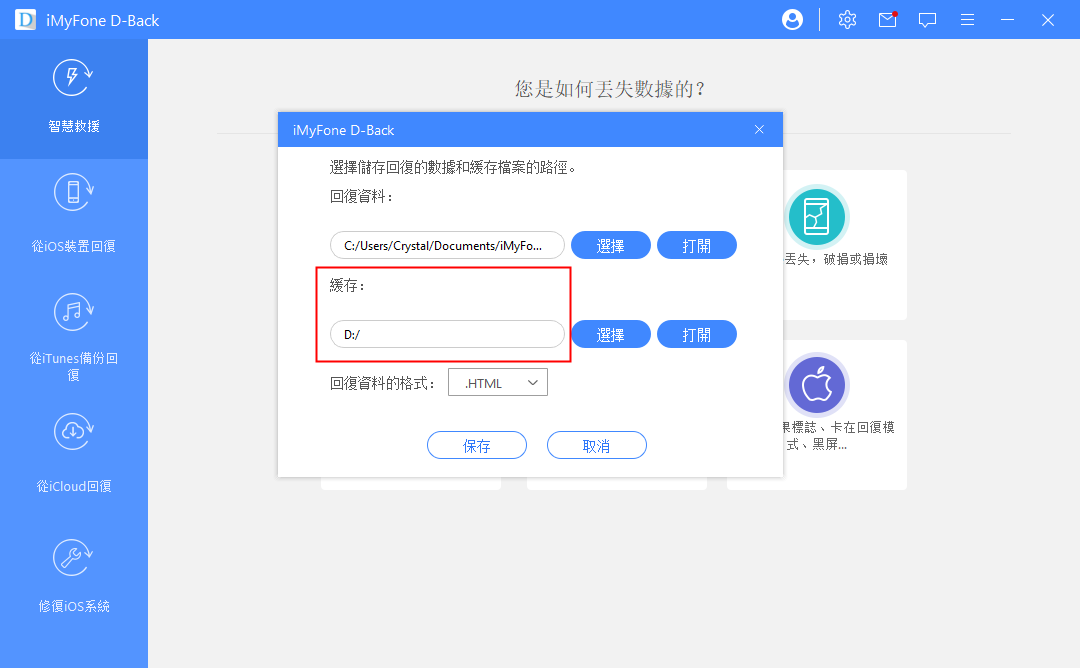Image resolution: width=1080 pixels, height=668 pixels.
Task: Click 選擇 next to recovery data path
Action: pos(611,245)
